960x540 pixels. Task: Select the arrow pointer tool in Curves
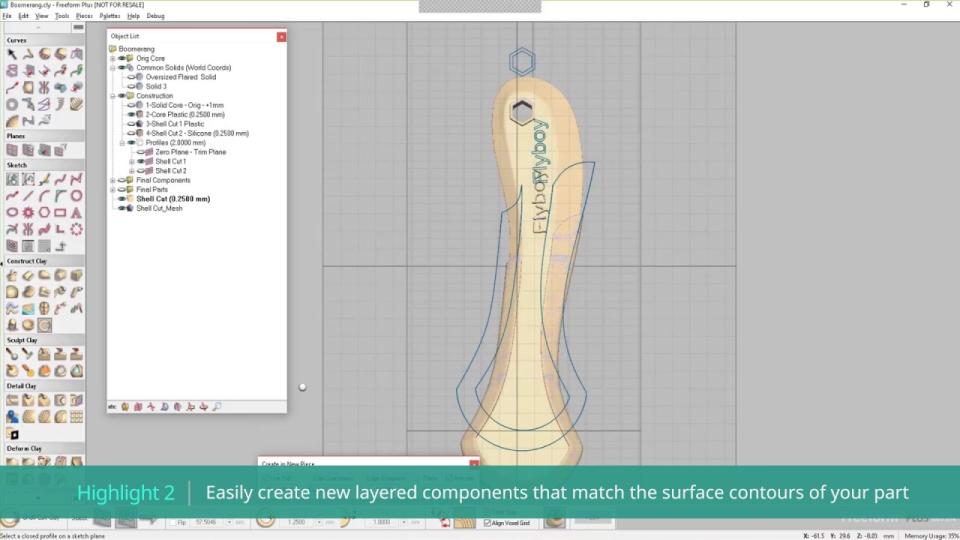12,54
